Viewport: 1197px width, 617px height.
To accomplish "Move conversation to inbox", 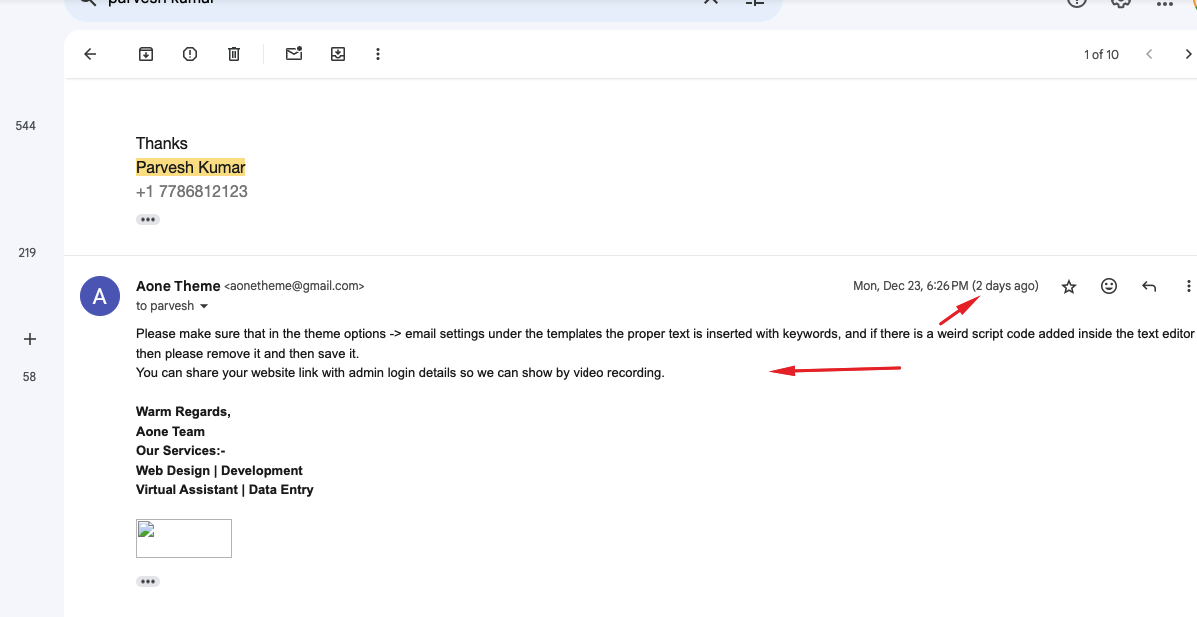I will coord(338,54).
